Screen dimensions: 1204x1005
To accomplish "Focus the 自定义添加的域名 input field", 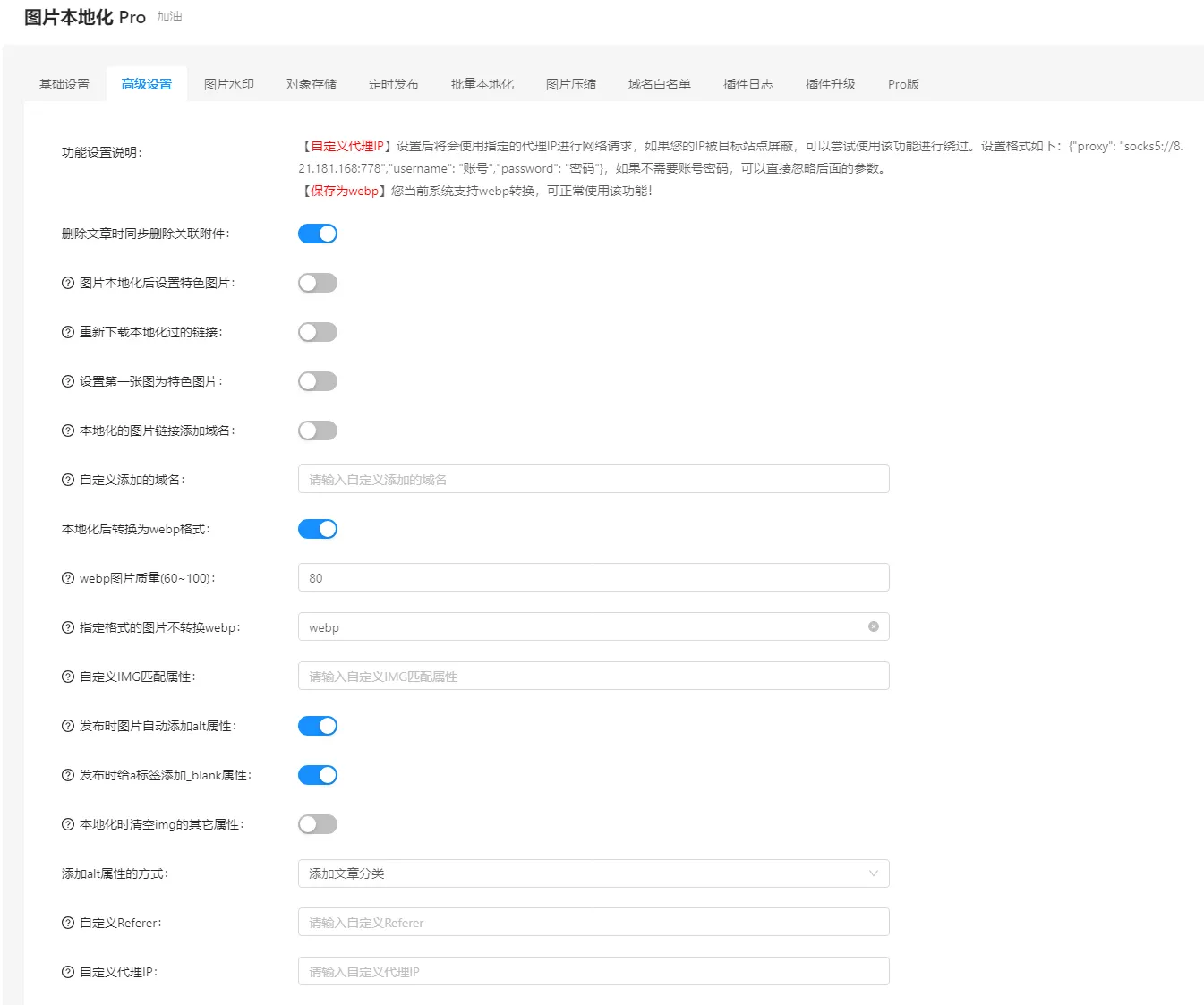I will (x=593, y=479).
